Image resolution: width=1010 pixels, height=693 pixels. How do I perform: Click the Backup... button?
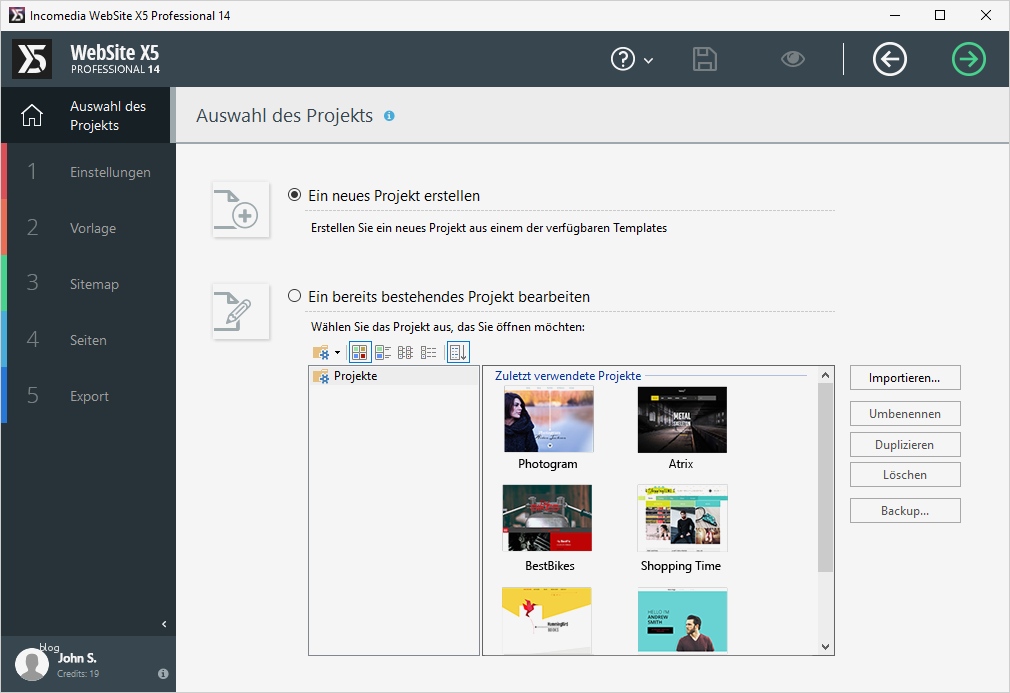click(x=905, y=511)
